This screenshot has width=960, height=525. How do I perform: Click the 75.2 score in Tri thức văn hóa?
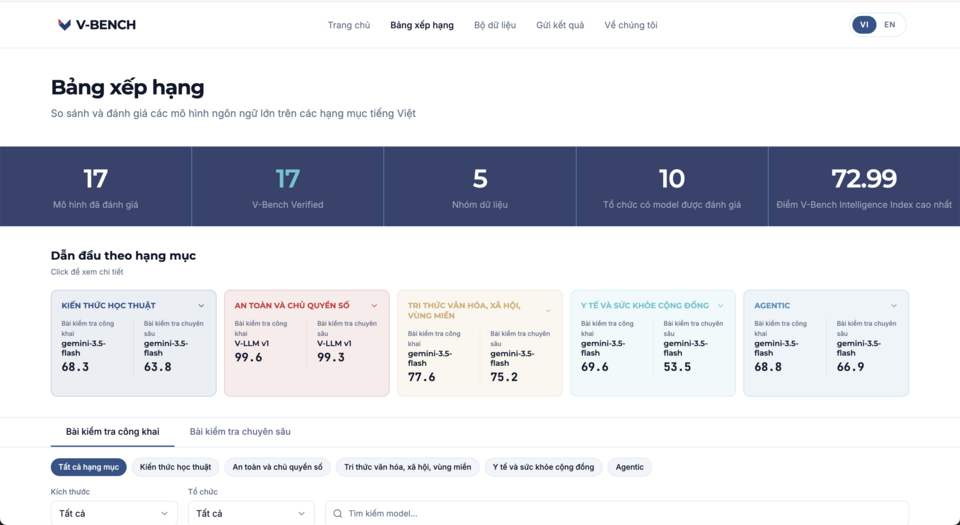(x=504, y=377)
